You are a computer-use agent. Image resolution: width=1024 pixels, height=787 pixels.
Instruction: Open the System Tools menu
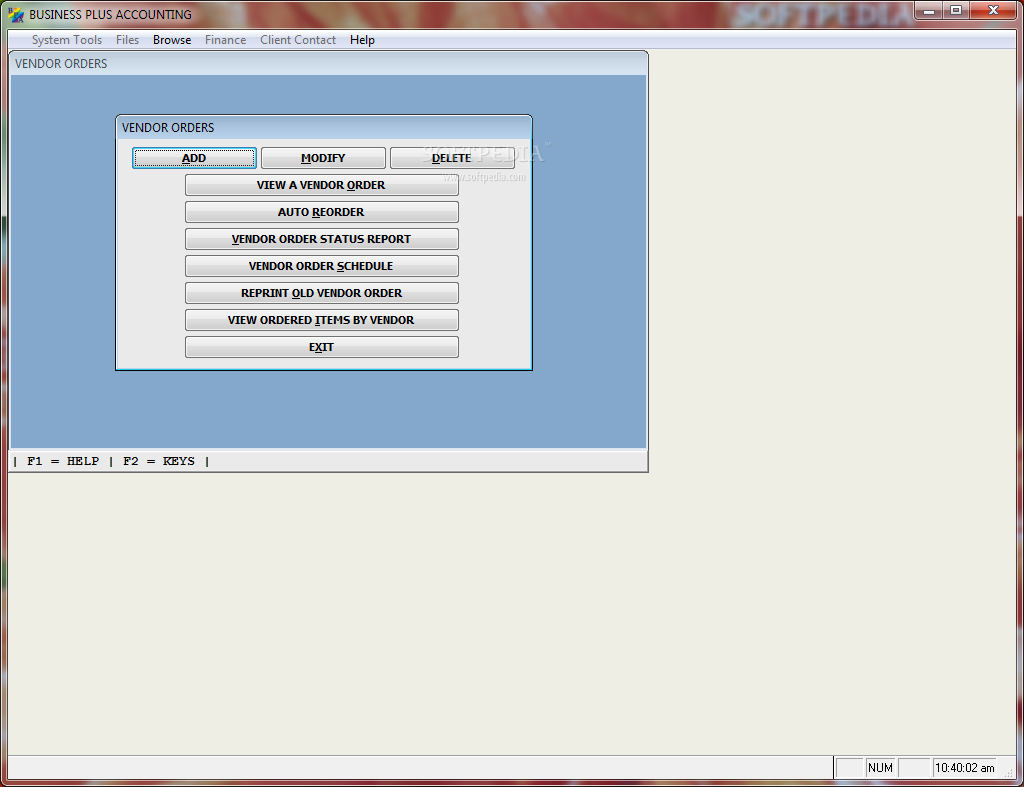click(x=67, y=40)
